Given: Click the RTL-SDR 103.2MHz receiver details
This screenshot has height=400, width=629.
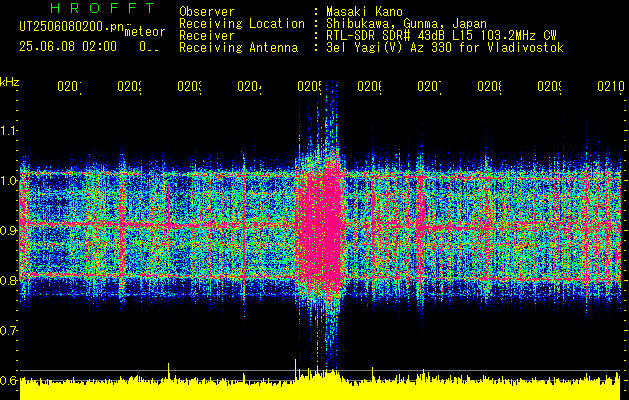Looking at the screenshot, I should pos(441,36).
